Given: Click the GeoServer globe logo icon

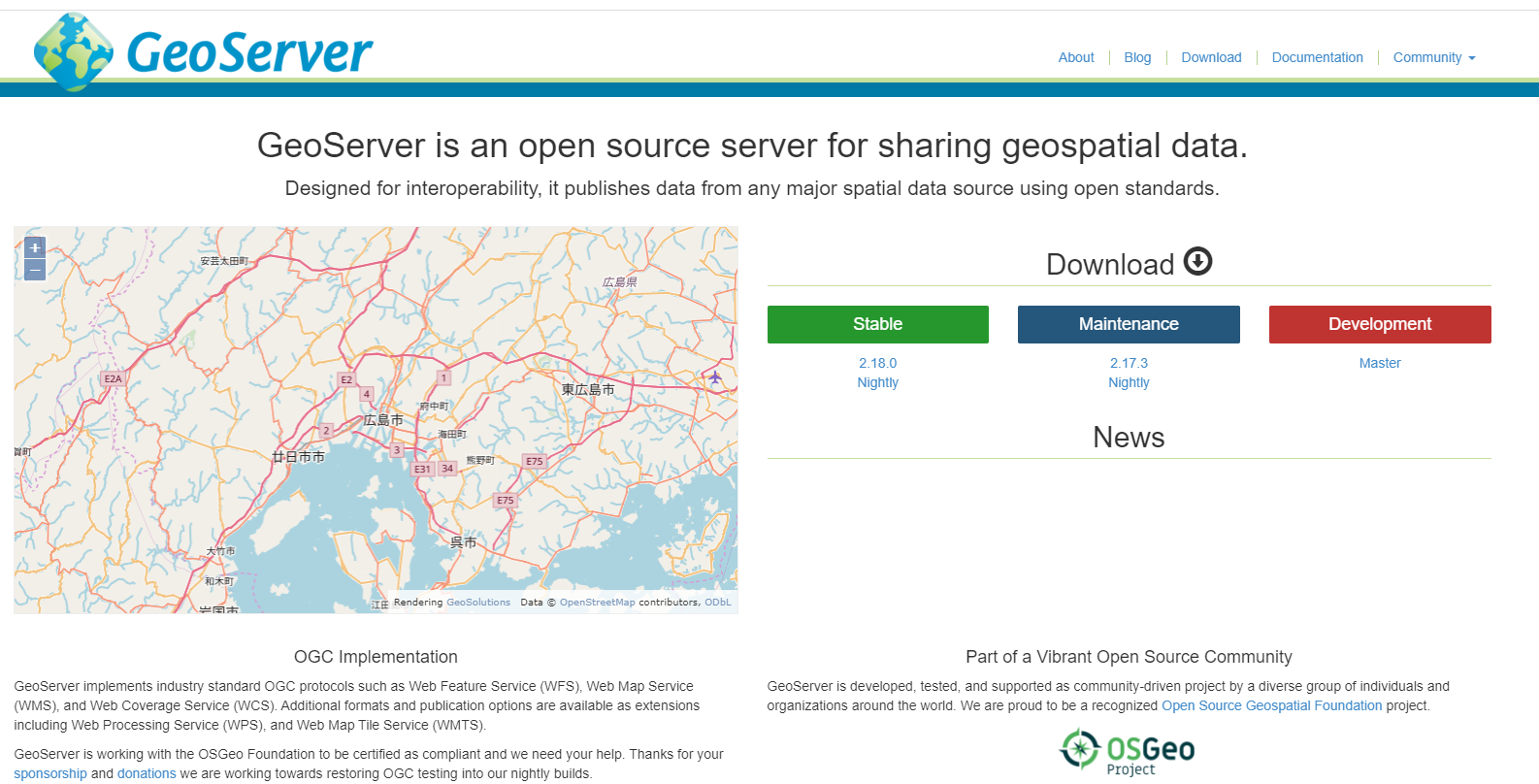Looking at the screenshot, I should pos(73,52).
